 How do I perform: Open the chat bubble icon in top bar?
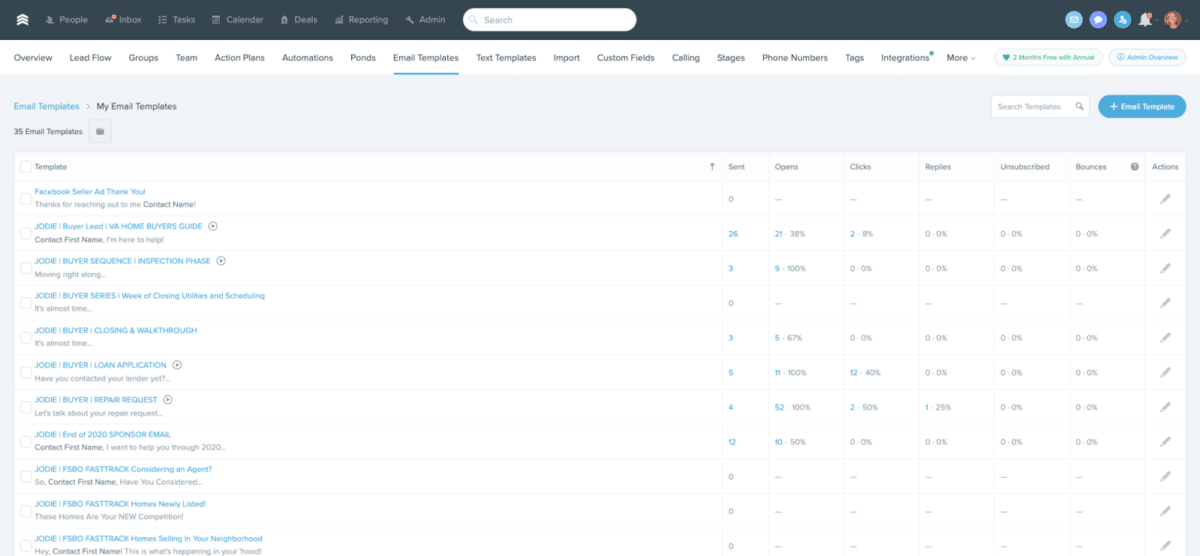(1099, 19)
